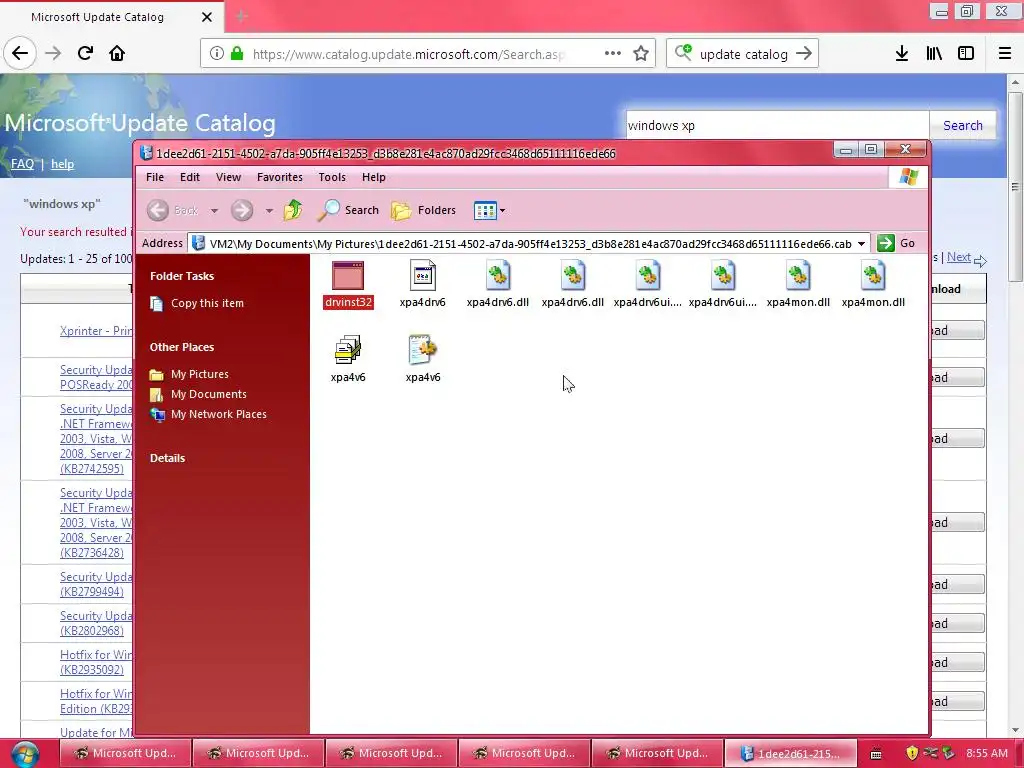1024x768 pixels.
Task: Collapse the Folder Tasks section header
Action: click(182, 276)
